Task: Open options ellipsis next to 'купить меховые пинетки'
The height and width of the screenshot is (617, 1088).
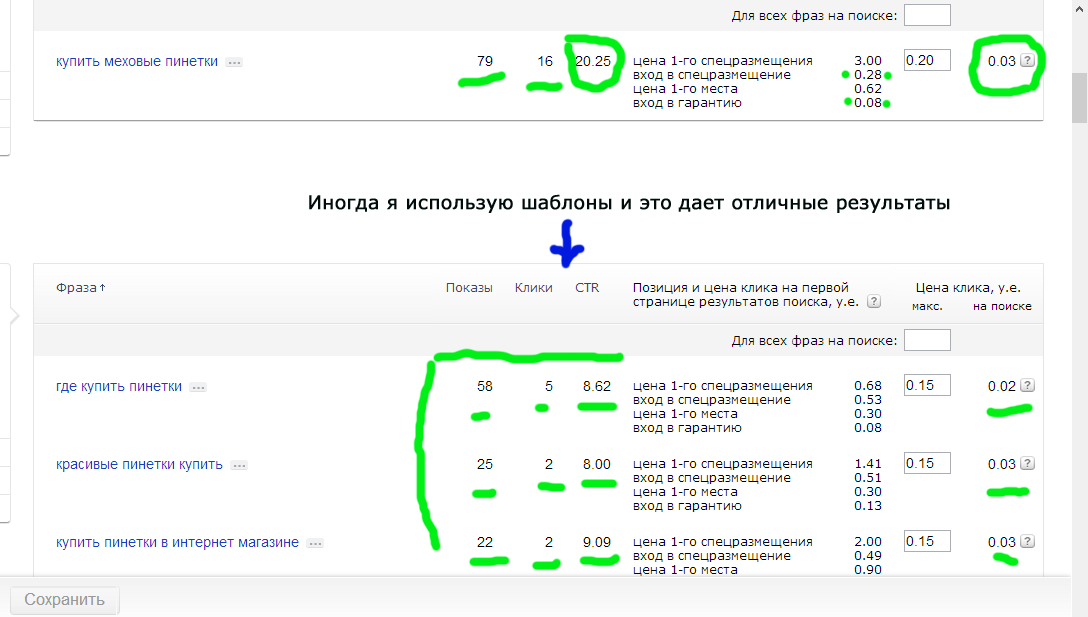Action: click(x=235, y=62)
